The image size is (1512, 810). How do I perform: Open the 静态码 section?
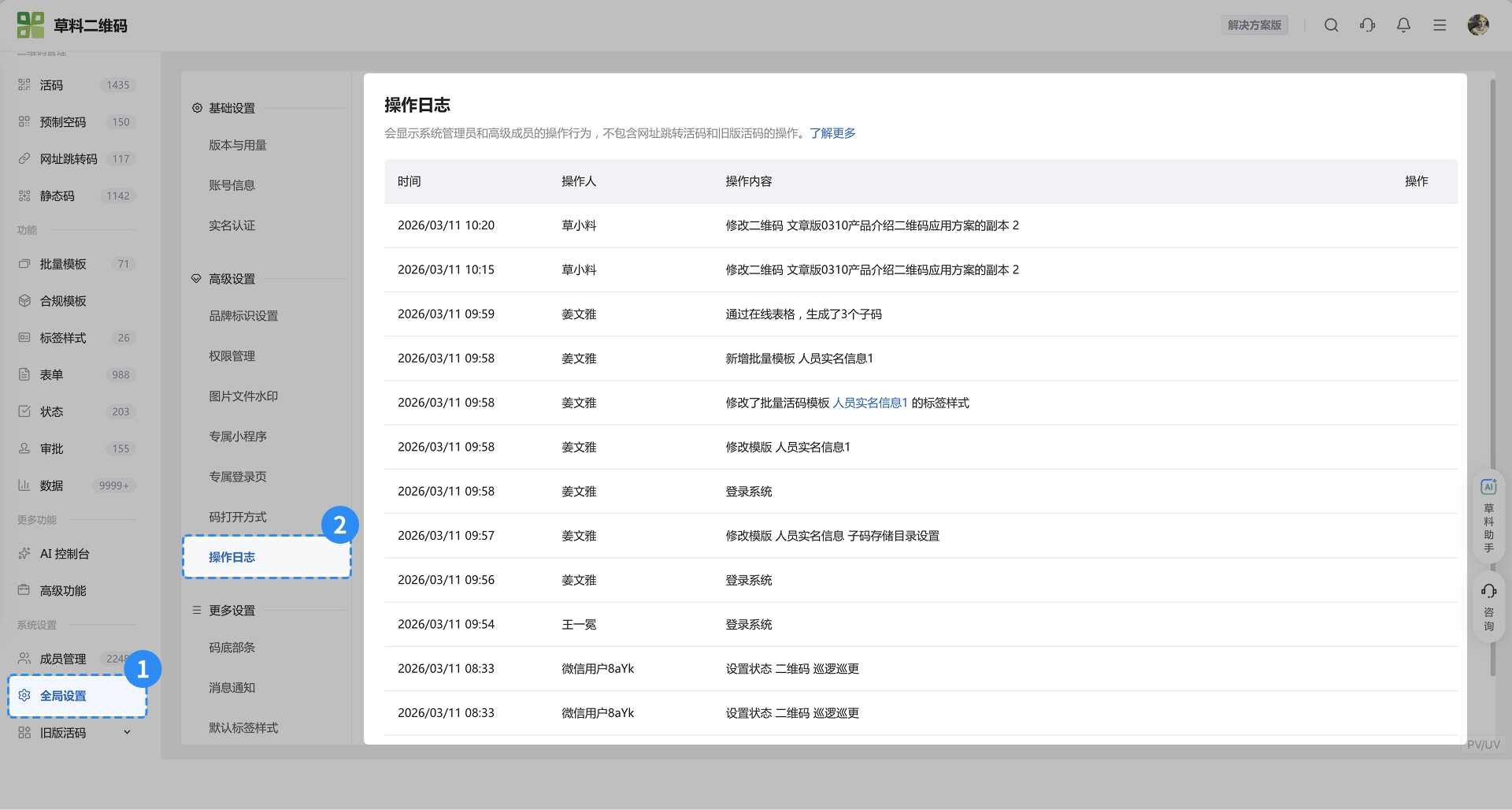pos(57,195)
